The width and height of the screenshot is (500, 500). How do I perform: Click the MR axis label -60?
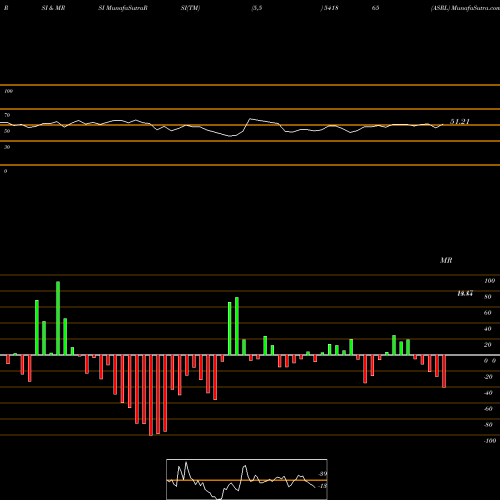point(488,409)
